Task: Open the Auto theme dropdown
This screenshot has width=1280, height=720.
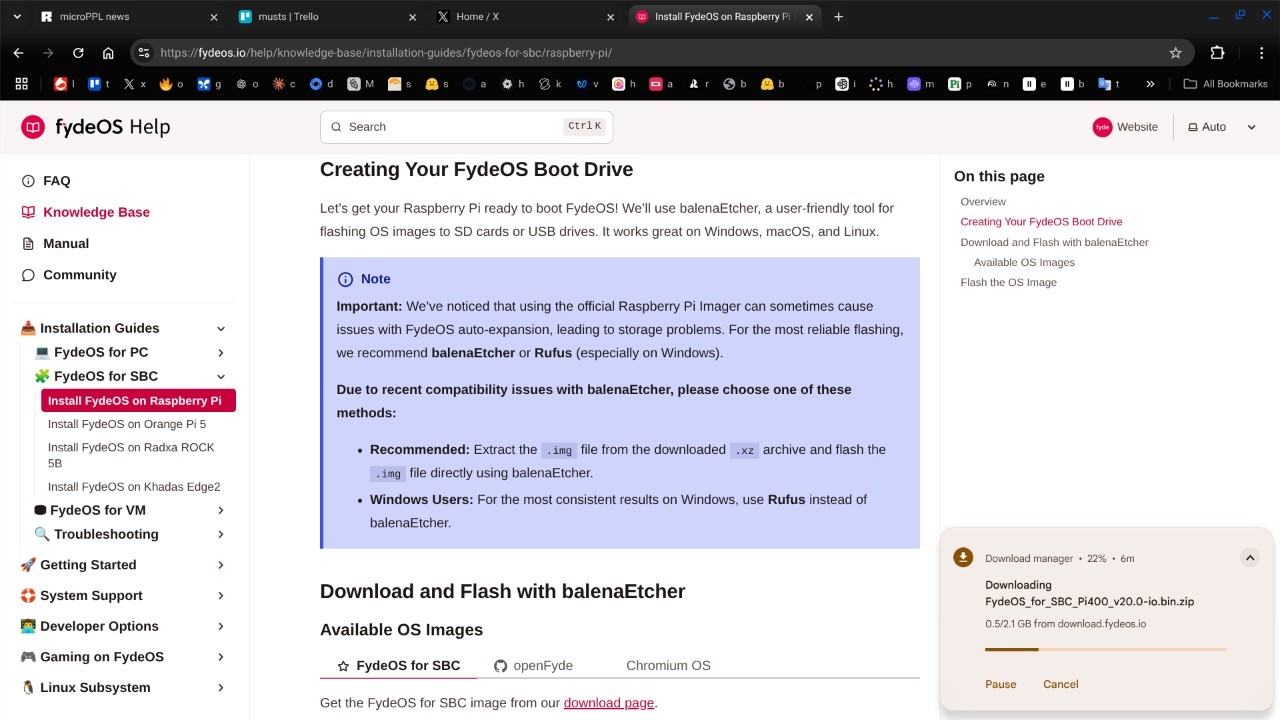Action: tap(1221, 127)
